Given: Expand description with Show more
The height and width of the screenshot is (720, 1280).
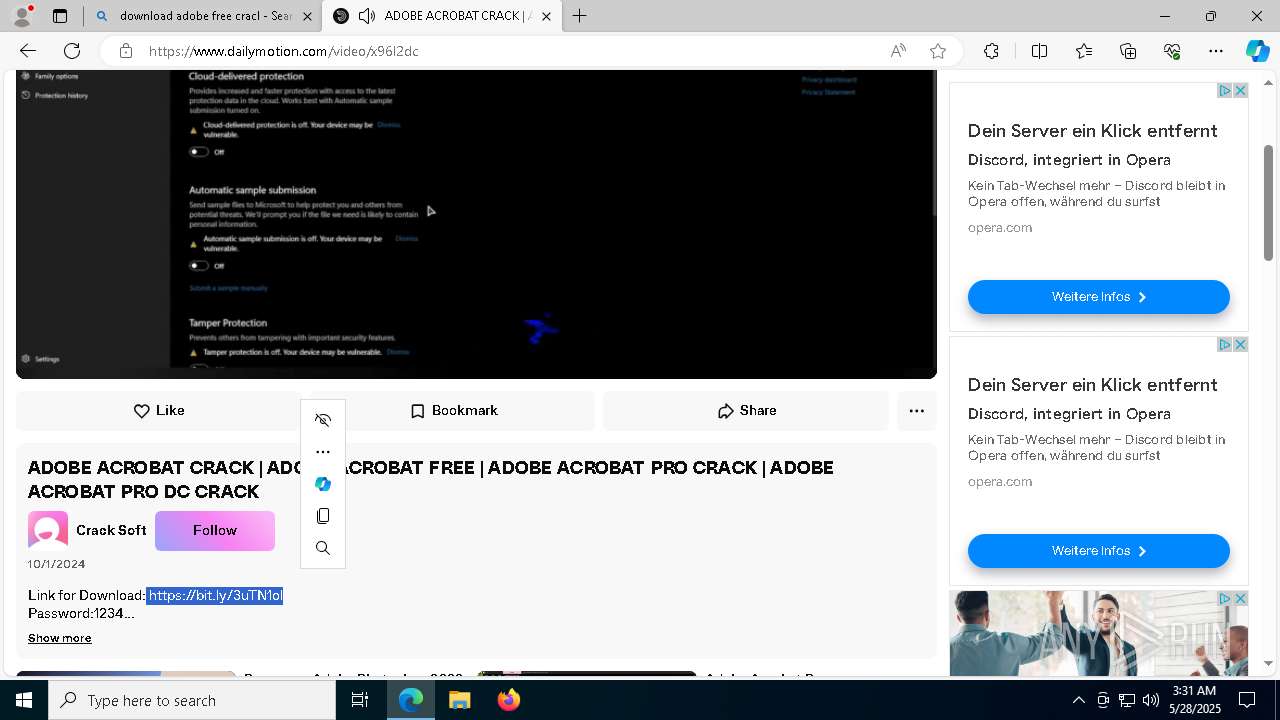Looking at the screenshot, I should 60,638.
